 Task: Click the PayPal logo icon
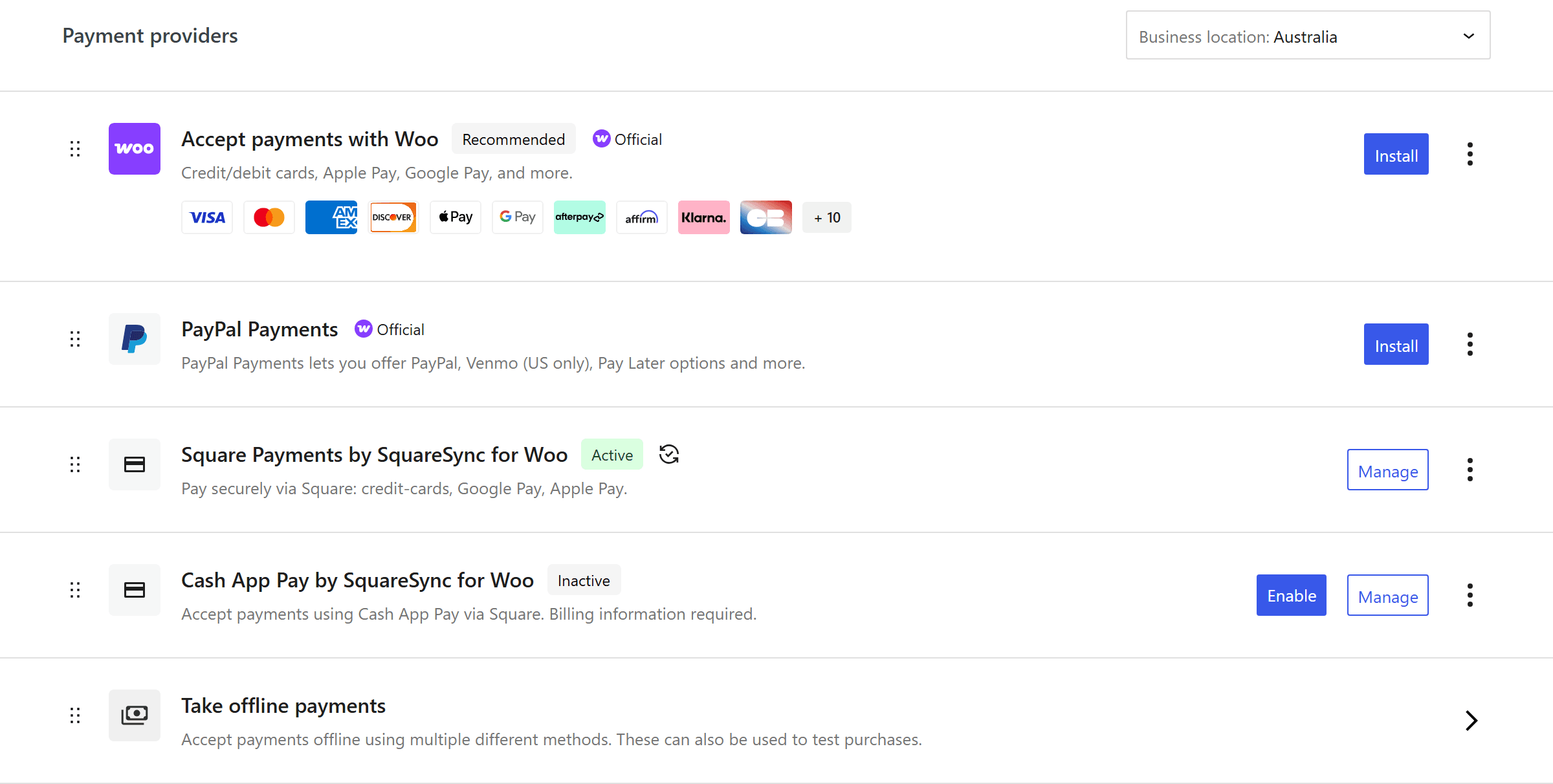(135, 339)
